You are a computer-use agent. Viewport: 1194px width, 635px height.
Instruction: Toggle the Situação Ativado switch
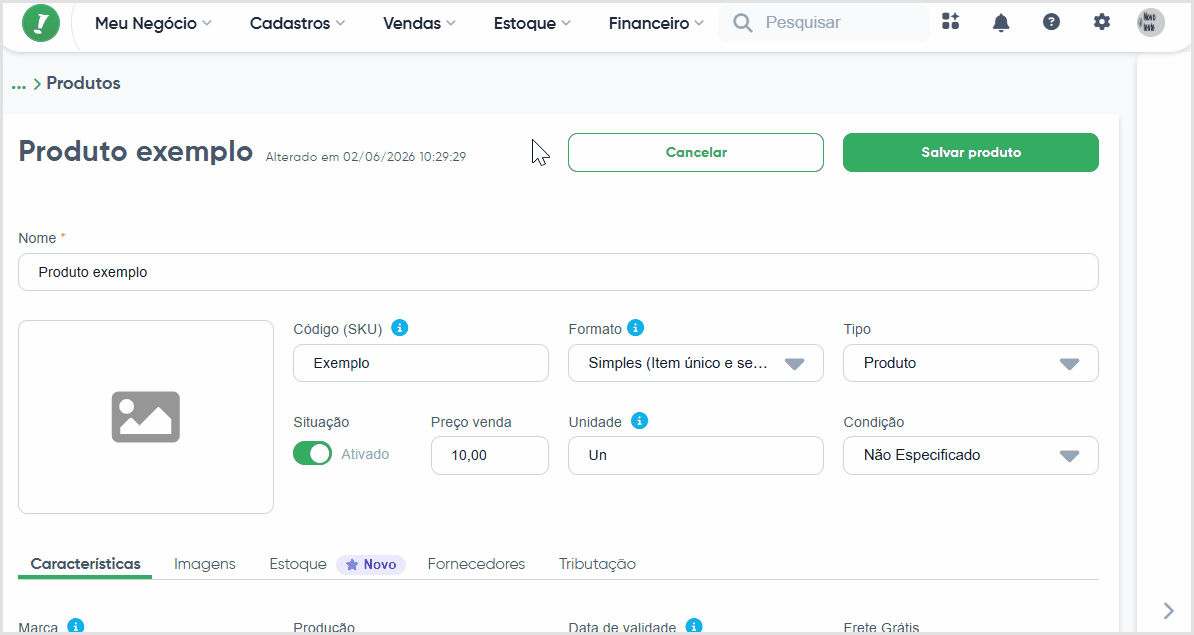(x=312, y=454)
